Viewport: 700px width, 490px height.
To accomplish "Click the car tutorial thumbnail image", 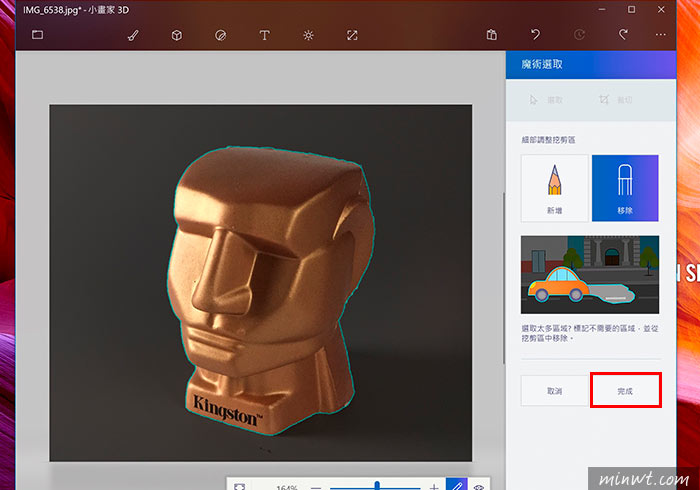I will point(590,274).
